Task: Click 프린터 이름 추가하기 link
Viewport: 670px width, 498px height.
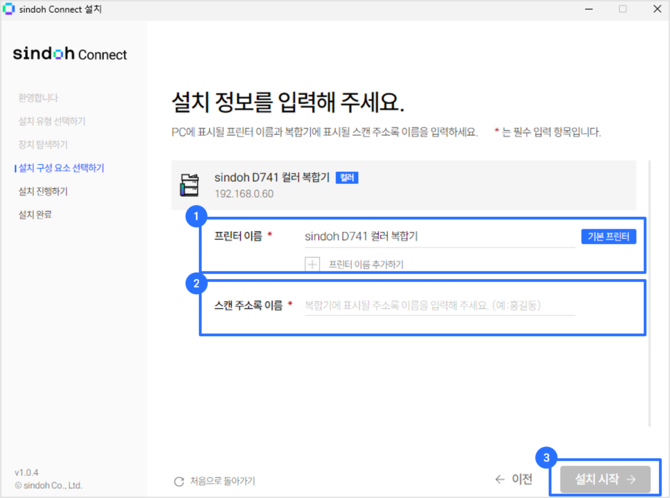Action: click(366, 265)
